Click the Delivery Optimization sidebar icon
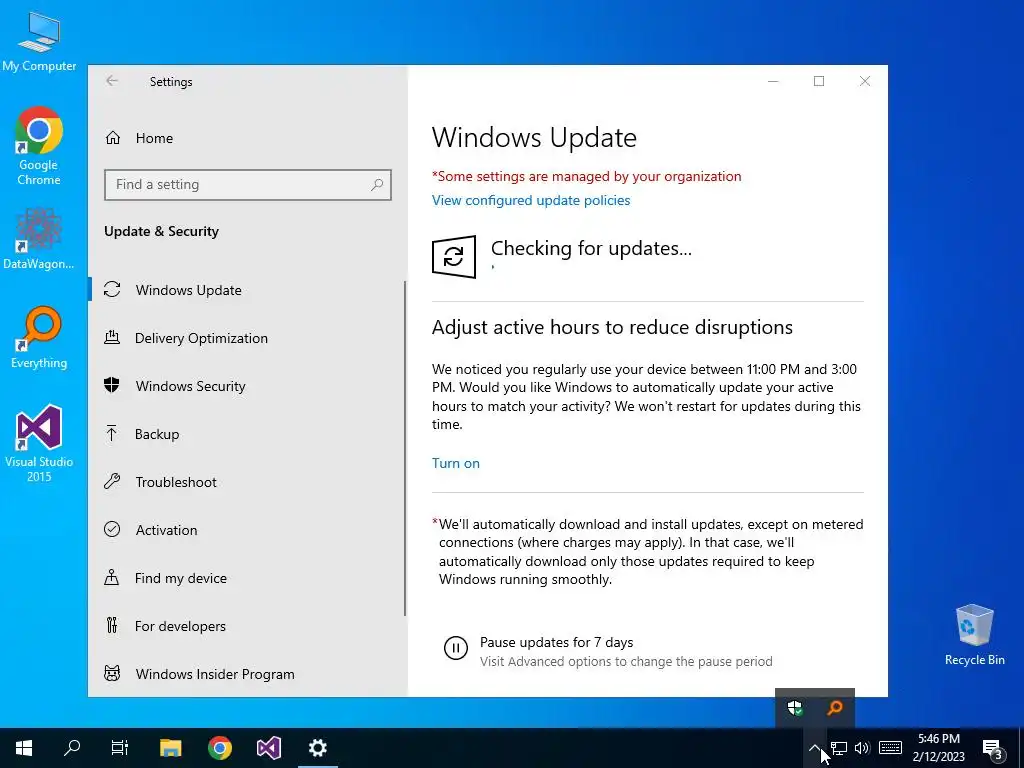The width and height of the screenshot is (1024, 768). click(x=112, y=338)
